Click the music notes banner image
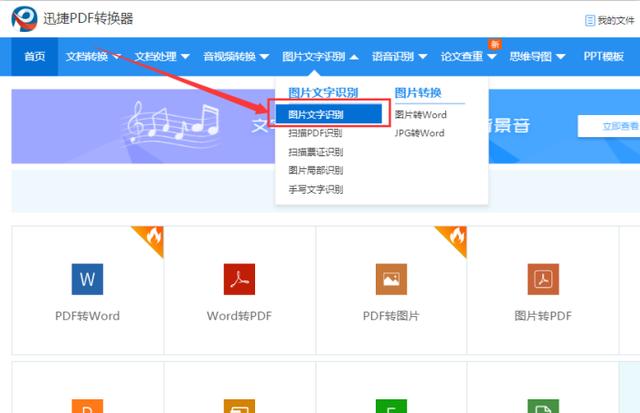The height and width of the screenshot is (413, 640). [x=173, y=124]
